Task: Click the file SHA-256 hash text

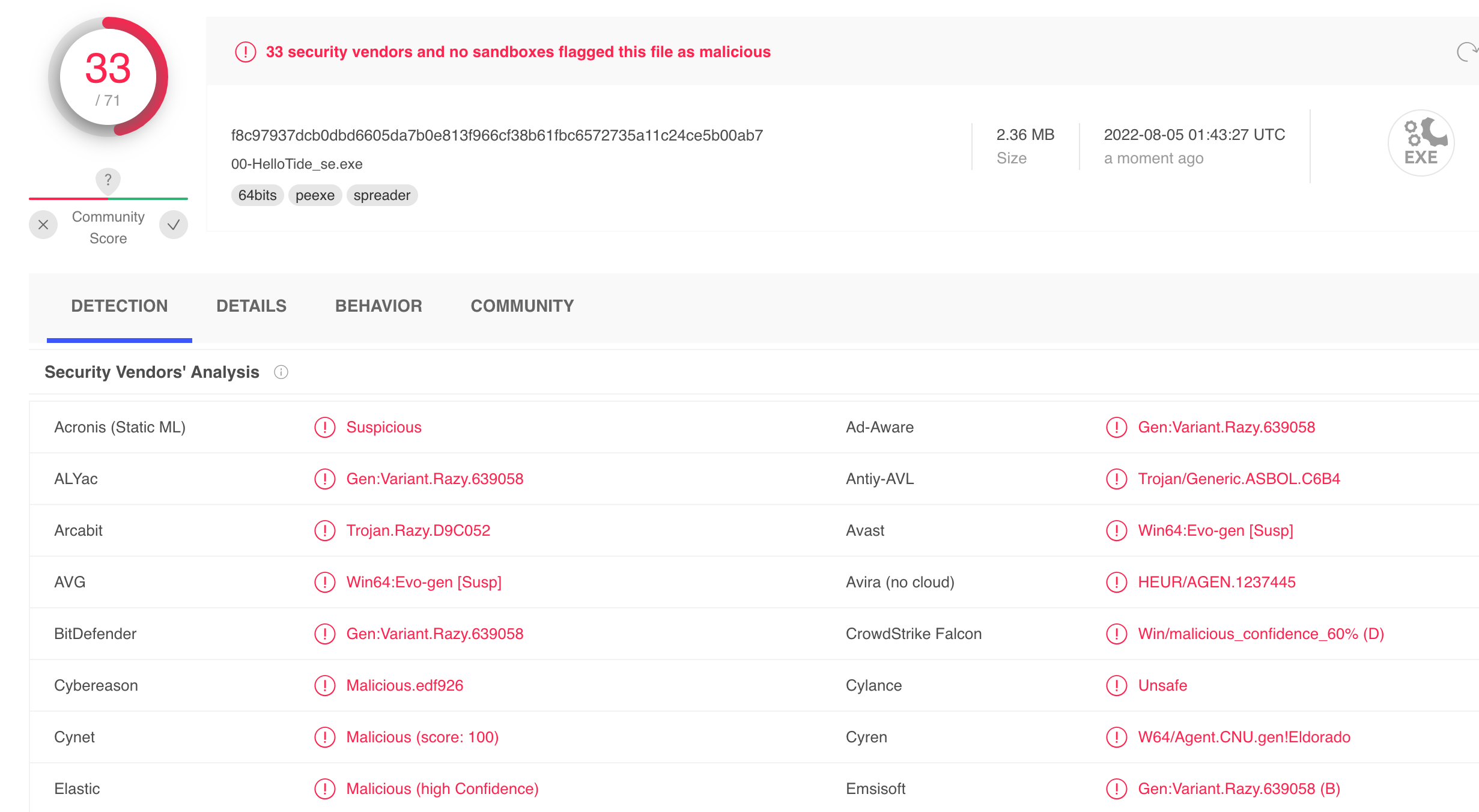Action: pyautogui.click(x=497, y=136)
